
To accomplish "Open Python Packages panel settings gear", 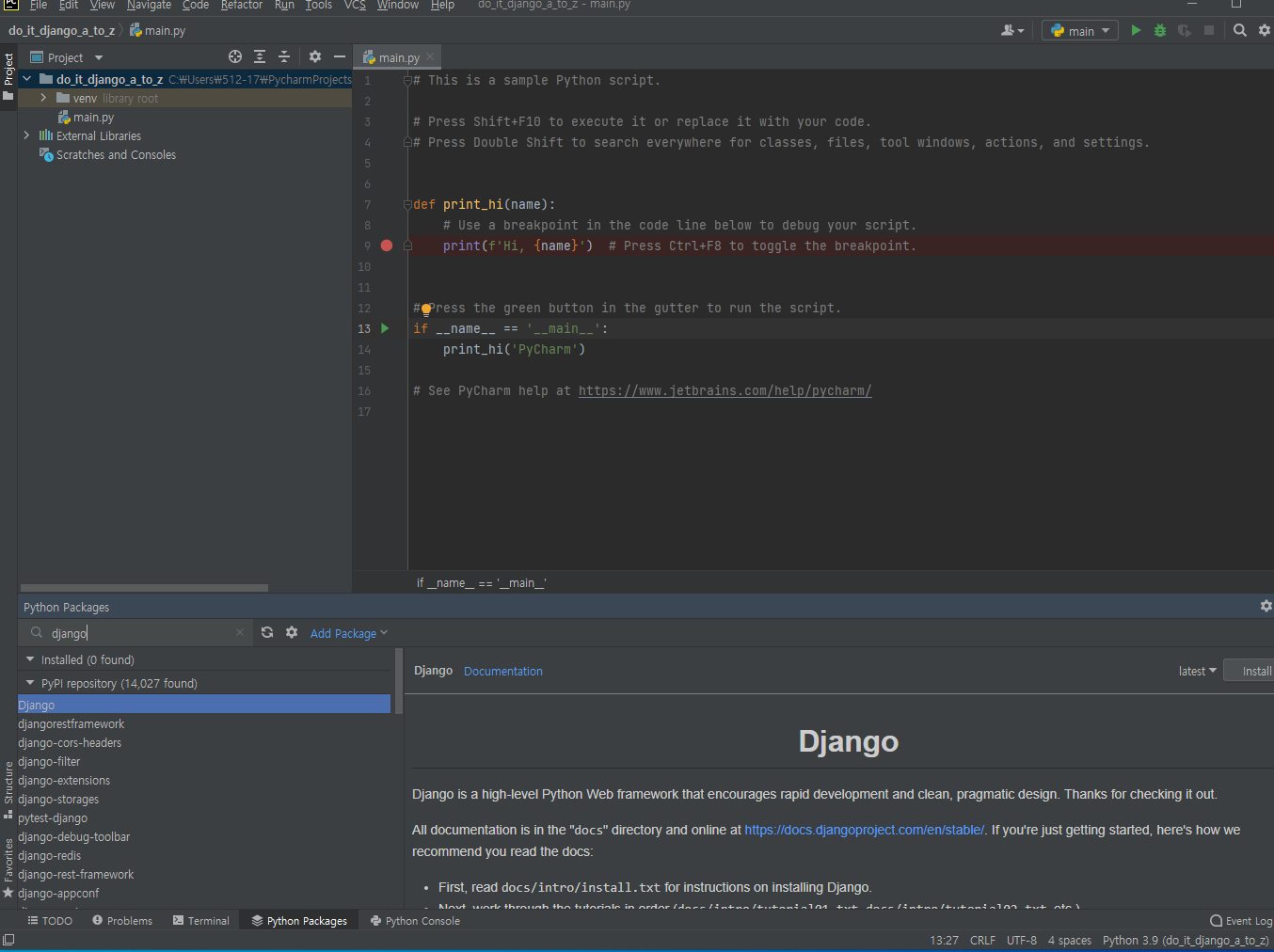I will tap(1266, 607).
